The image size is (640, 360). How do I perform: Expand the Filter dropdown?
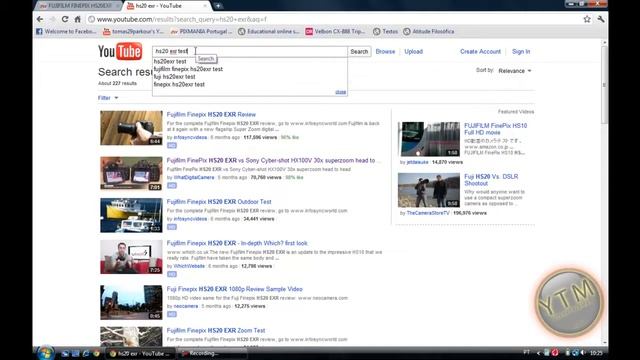click(x=108, y=98)
